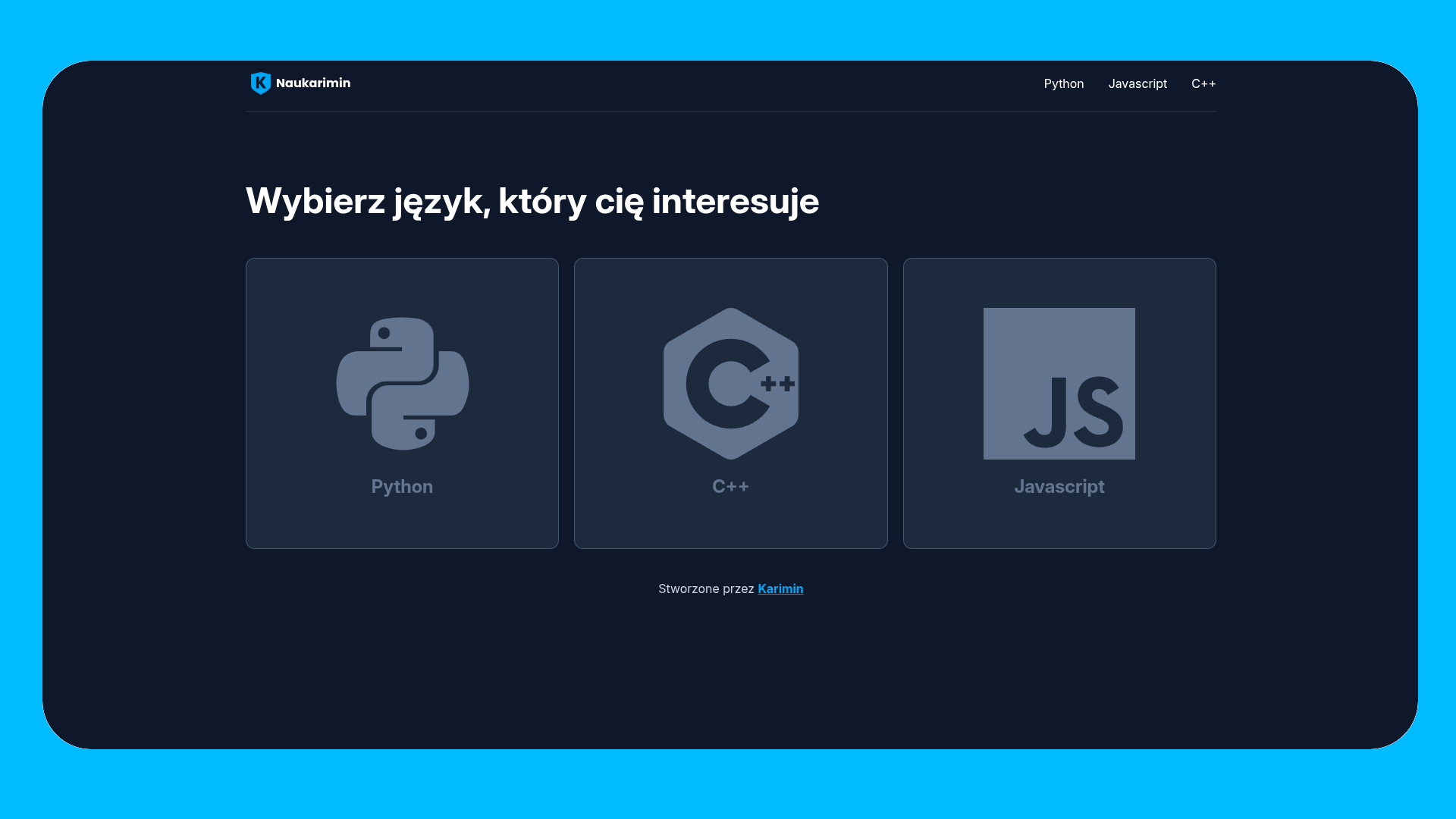
Task: Click the empty dark area below the footer
Action: click(x=730, y=675)
